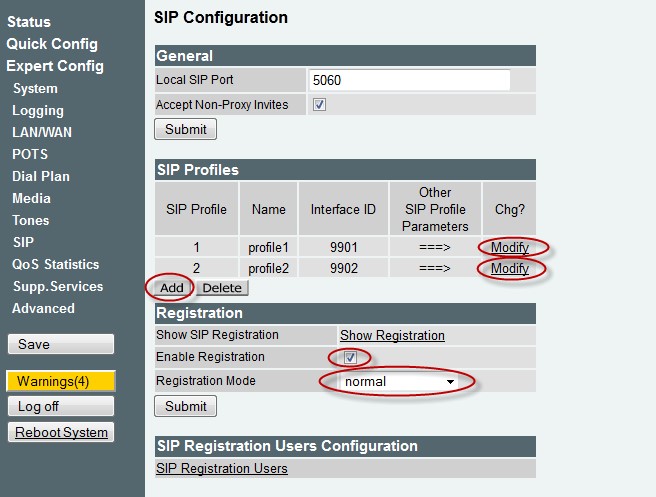Click Reboot System
Image resolution: width=656 pixels, height=497 pixels.
click(61, 432)
